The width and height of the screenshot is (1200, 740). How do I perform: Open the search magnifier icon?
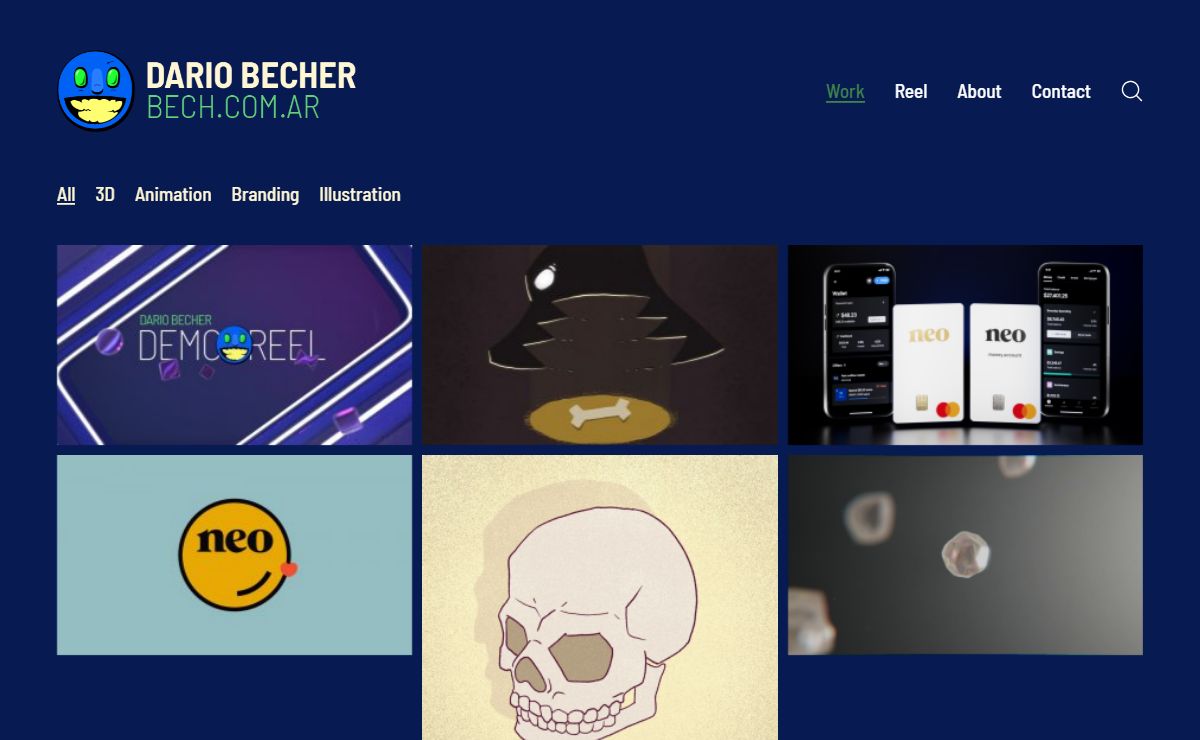1131,91
